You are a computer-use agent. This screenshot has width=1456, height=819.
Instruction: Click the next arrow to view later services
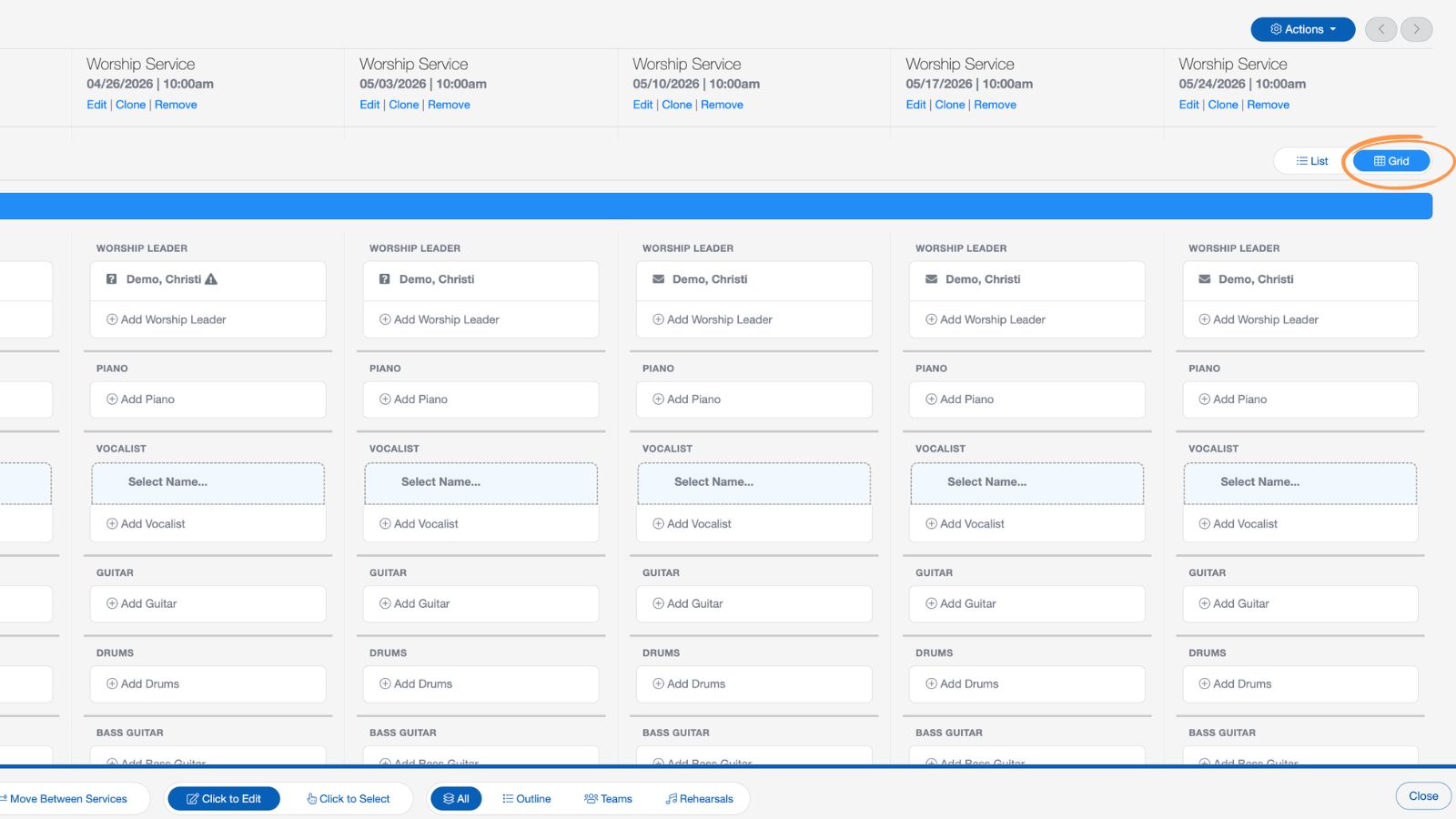pyautogui.click(x=1416, y=29)
